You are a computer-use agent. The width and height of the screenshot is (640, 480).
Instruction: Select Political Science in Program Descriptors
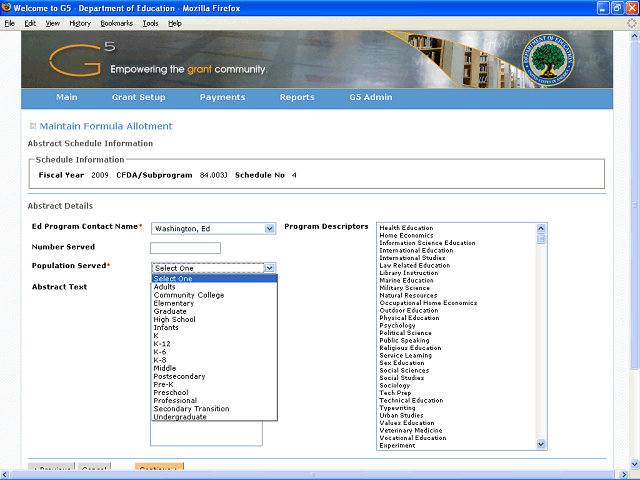[x=407, y=332]
